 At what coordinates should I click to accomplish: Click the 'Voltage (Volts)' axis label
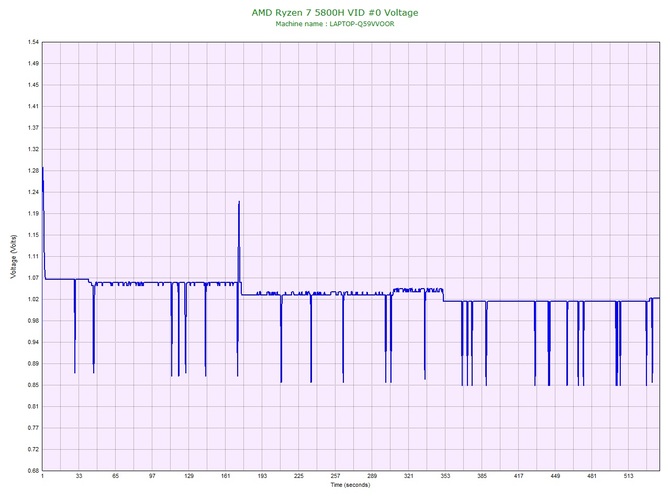point(14,256)
